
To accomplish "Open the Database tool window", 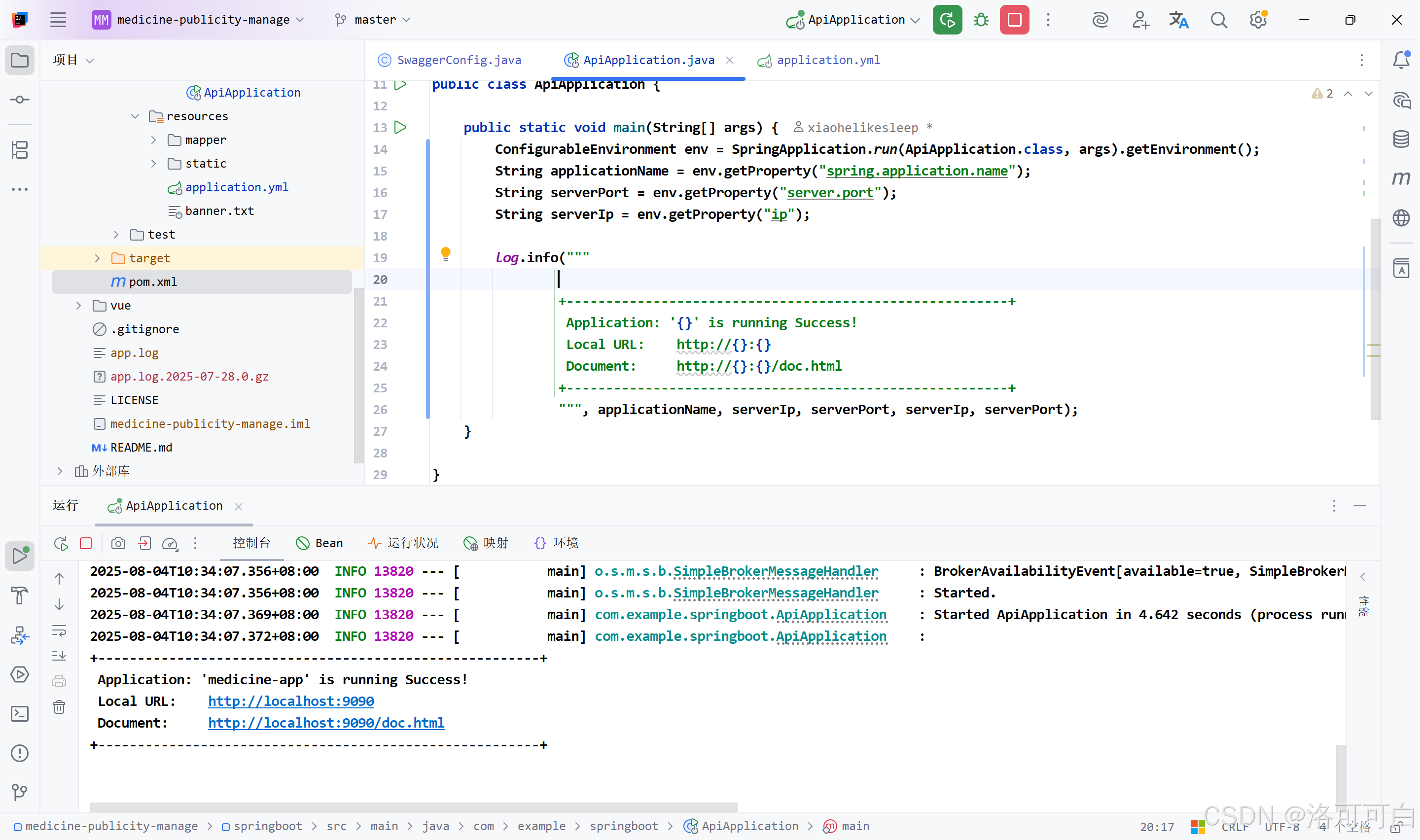I will [x=1401, y=139].
